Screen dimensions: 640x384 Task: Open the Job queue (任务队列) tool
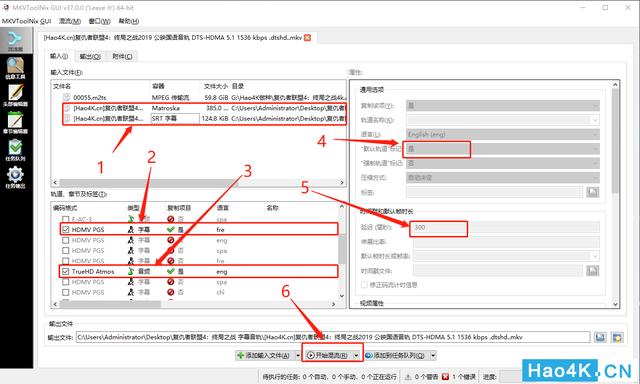coord(16,150)
